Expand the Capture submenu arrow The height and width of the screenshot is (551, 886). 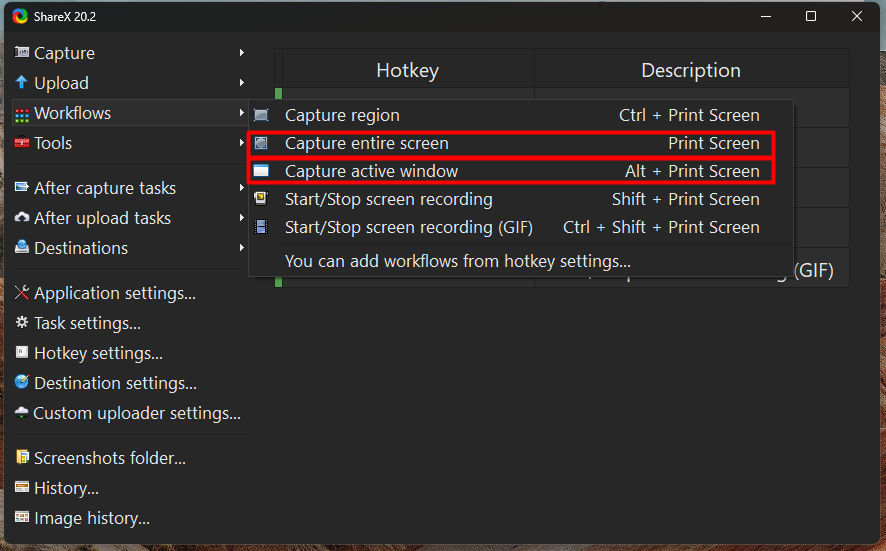[242, 53]
